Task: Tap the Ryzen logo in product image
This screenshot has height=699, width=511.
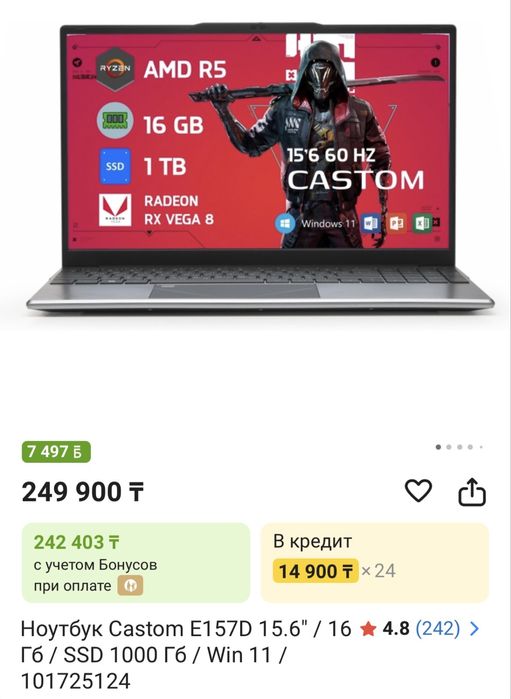Action: coord(115,69)
